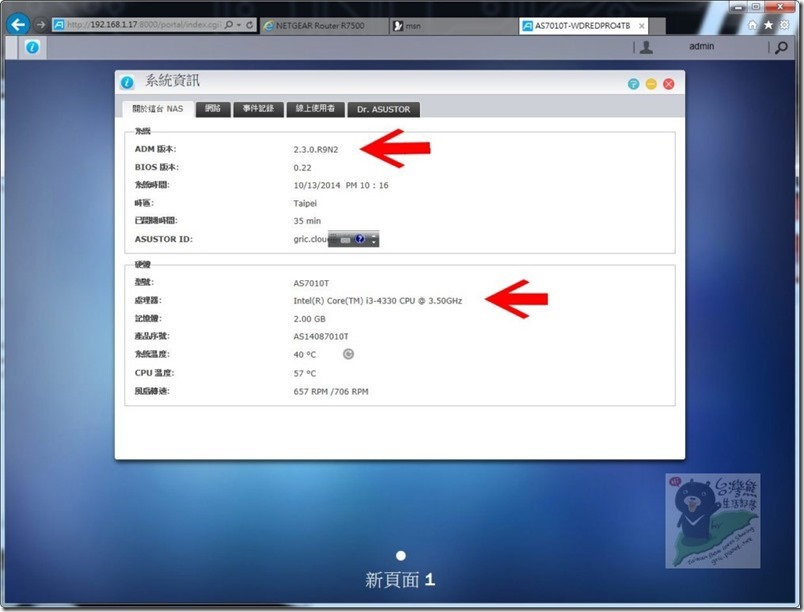Open the small arrow on the floating toolbar
Viewport: 804px width, 612px height.
coord(374,241)
